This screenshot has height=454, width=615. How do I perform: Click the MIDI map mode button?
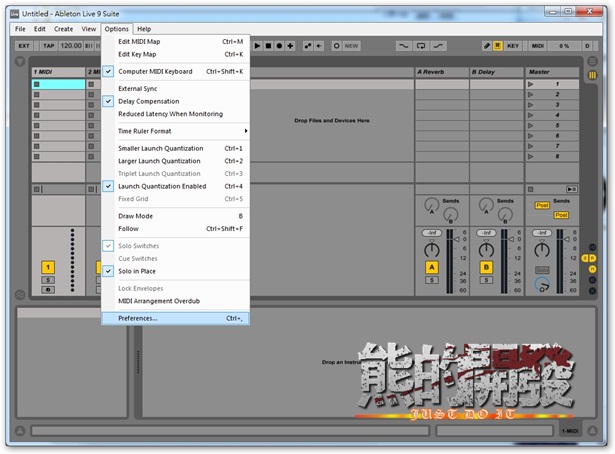pos(538,46)
